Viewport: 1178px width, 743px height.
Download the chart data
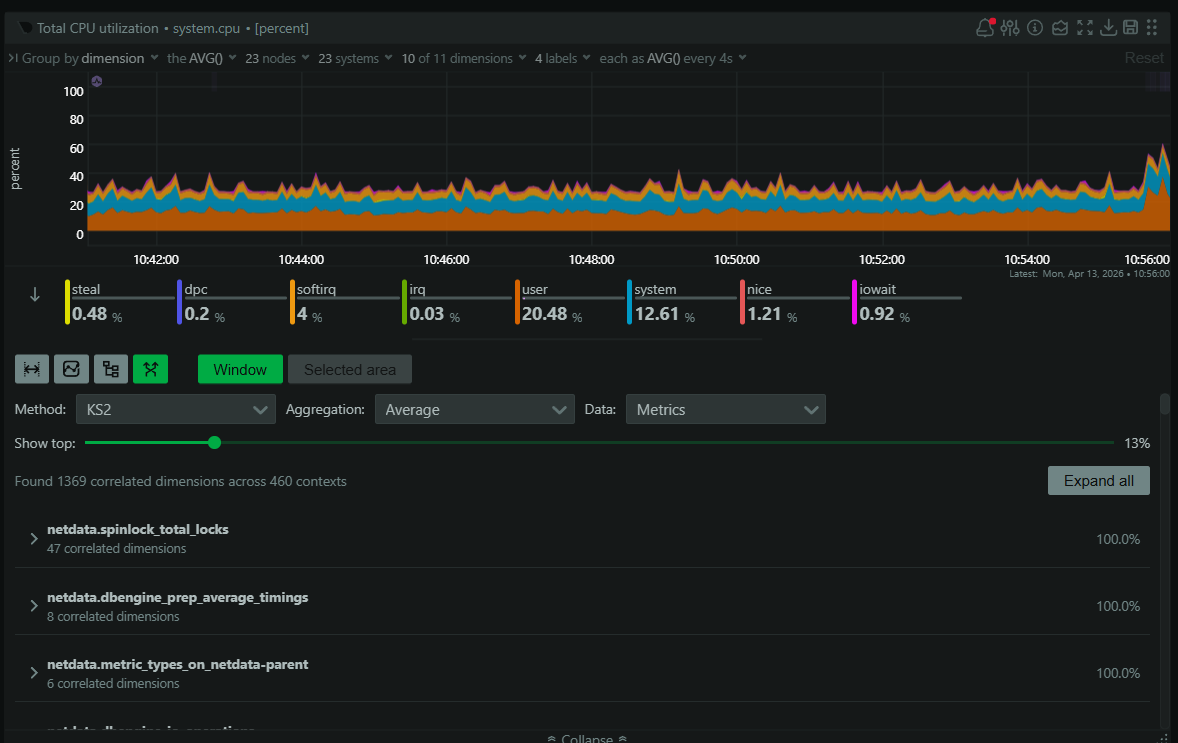(x=1109, y=28)
